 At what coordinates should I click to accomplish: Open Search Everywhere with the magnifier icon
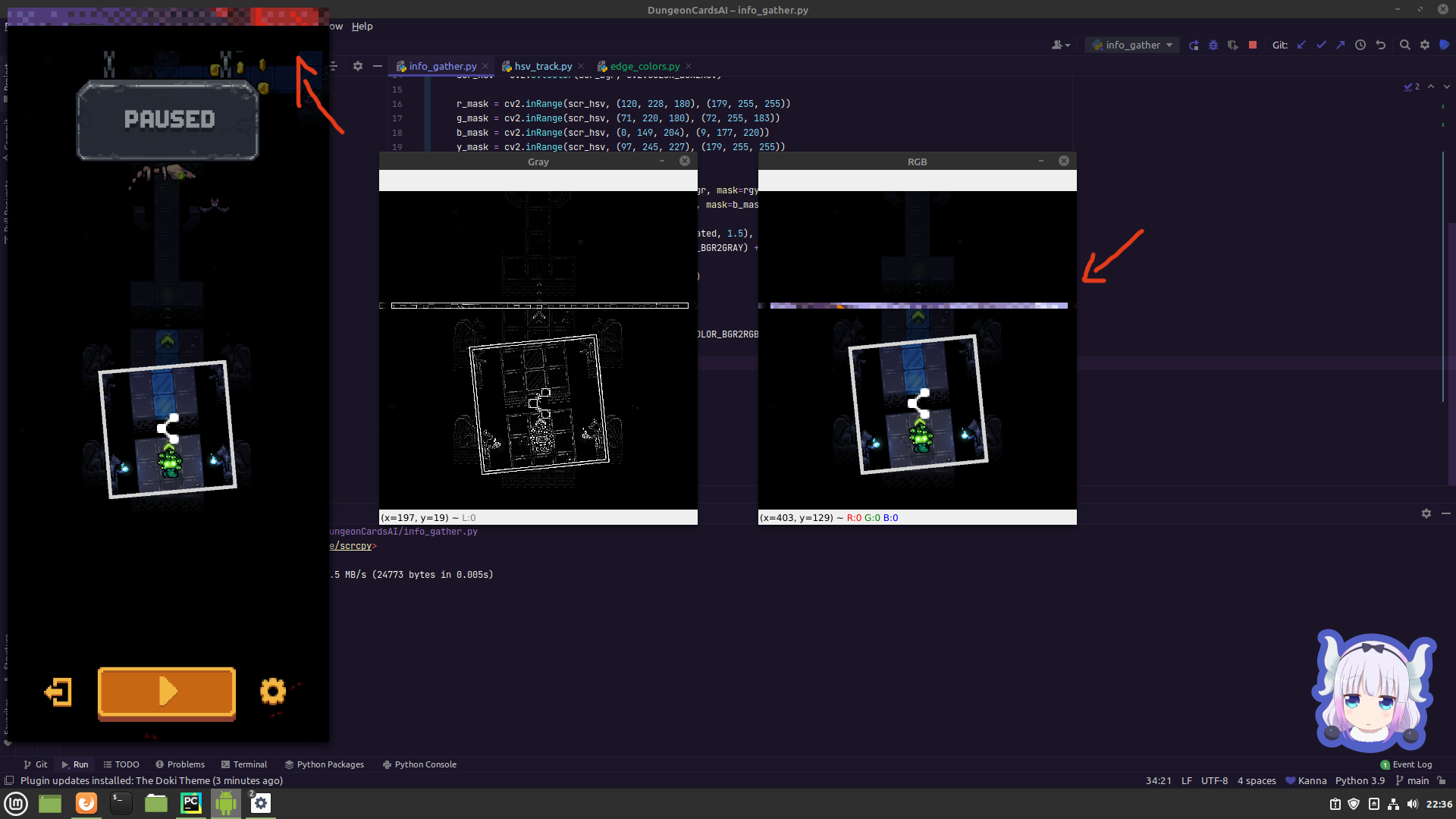pyautogui.click(x=1404, y=45)
